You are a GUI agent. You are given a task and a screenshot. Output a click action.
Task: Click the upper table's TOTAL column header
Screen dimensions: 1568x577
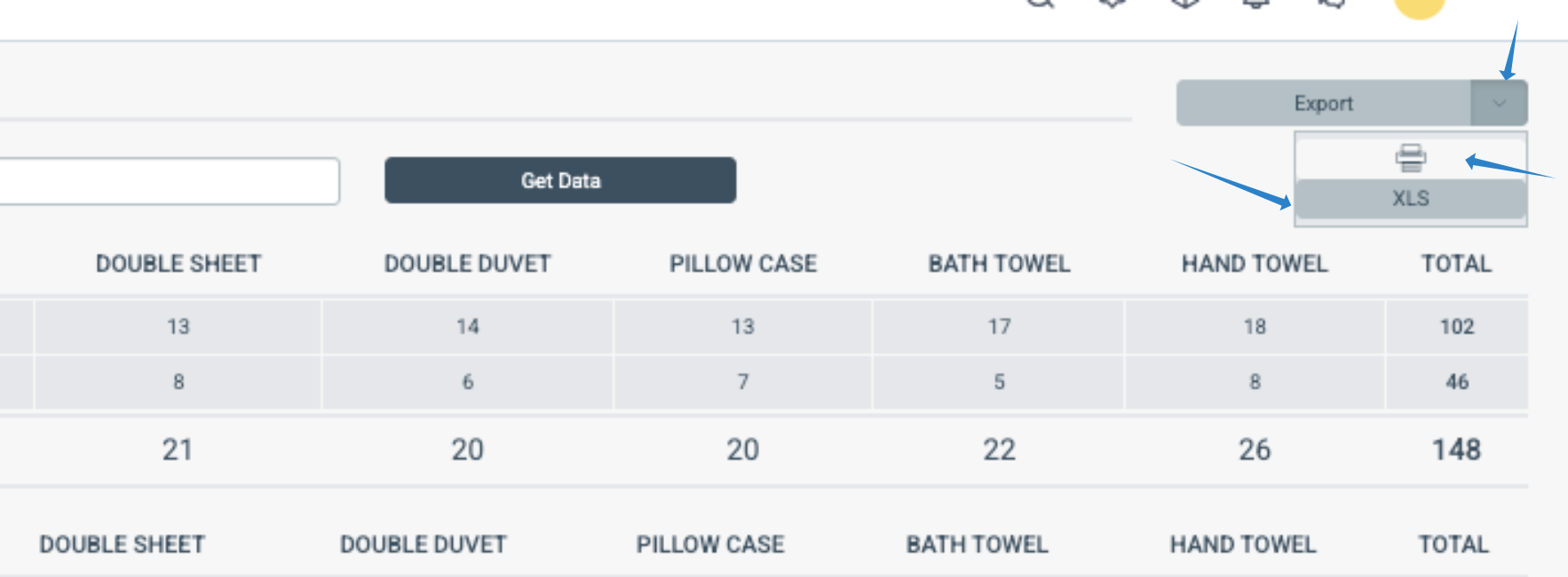(x=1456, y=264)
